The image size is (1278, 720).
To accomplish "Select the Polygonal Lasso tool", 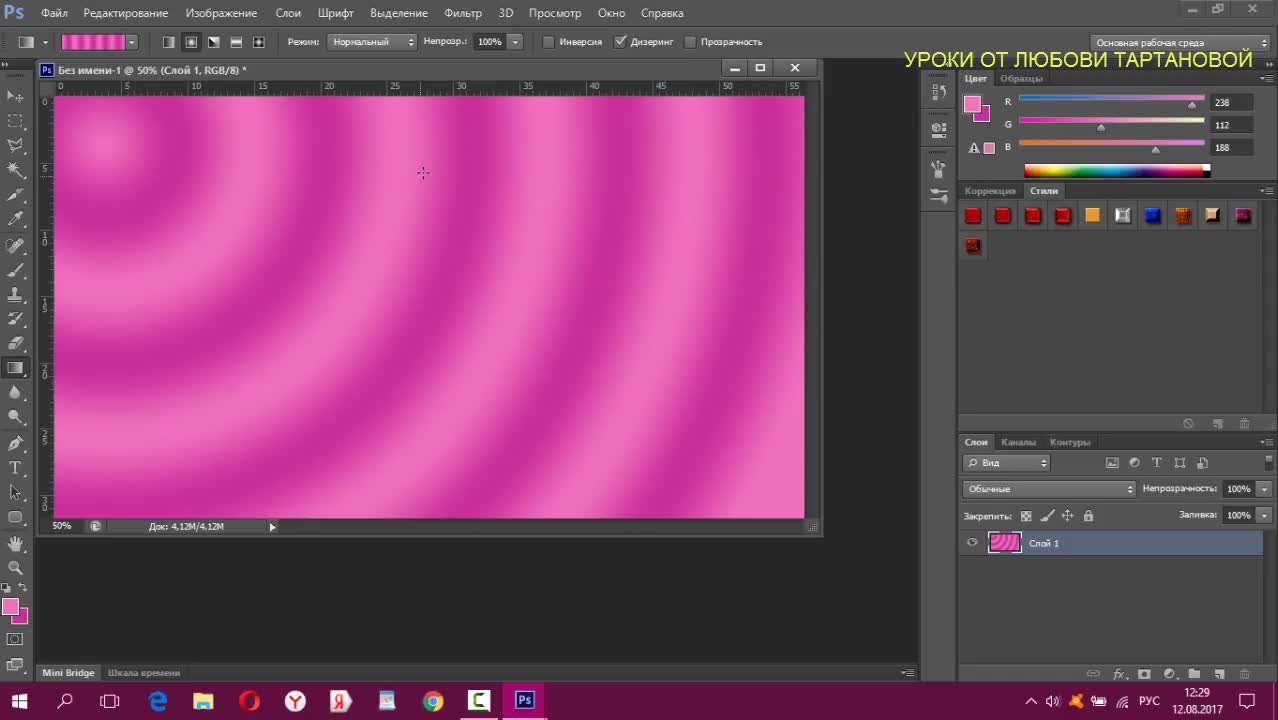I will pyautogui.click(x=15, y=146).
